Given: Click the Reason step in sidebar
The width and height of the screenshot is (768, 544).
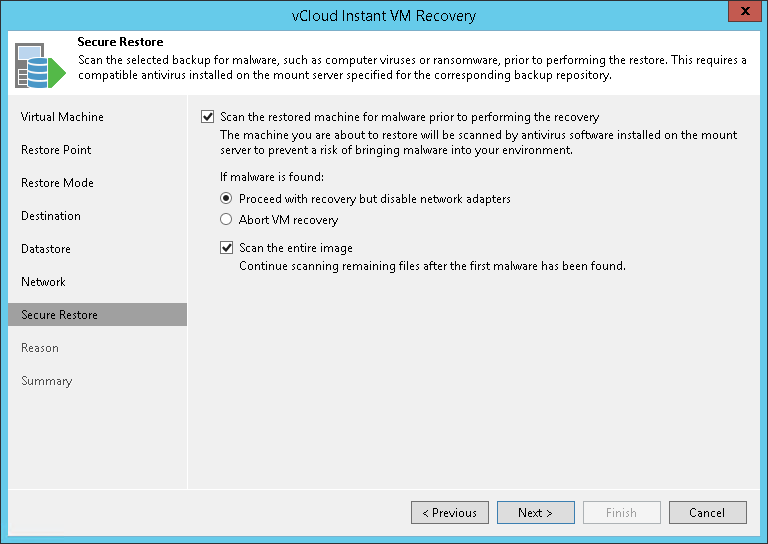Looking at the screenshot, I should (40, 348).
